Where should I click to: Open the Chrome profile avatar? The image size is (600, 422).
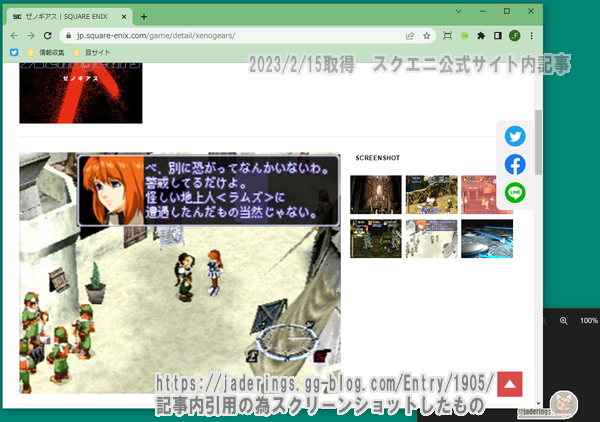click(514, 36)
